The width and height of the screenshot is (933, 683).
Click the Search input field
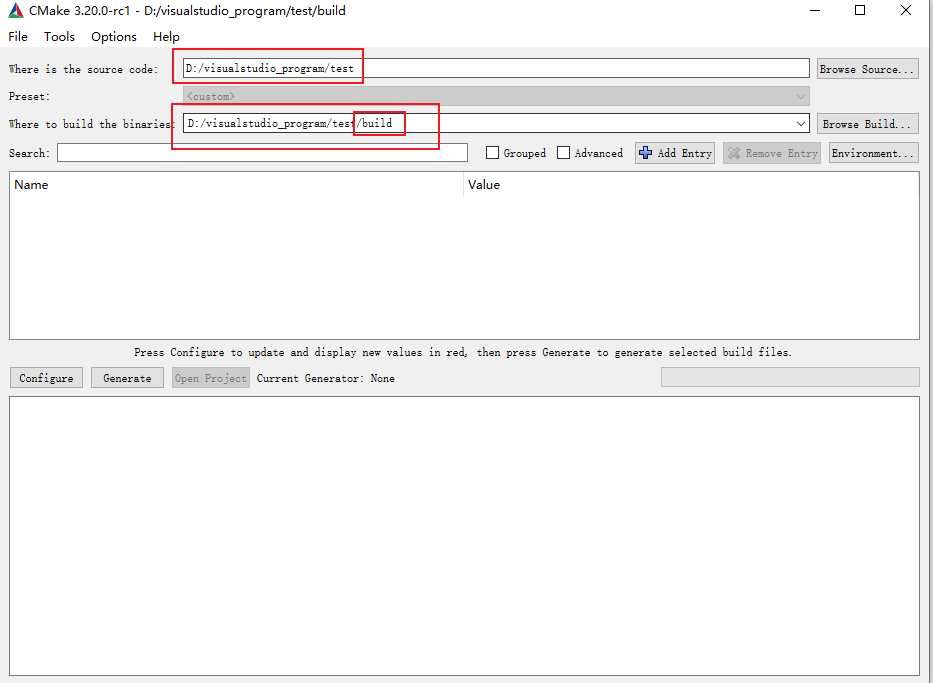pyautogui.click(x=262, y=153)
